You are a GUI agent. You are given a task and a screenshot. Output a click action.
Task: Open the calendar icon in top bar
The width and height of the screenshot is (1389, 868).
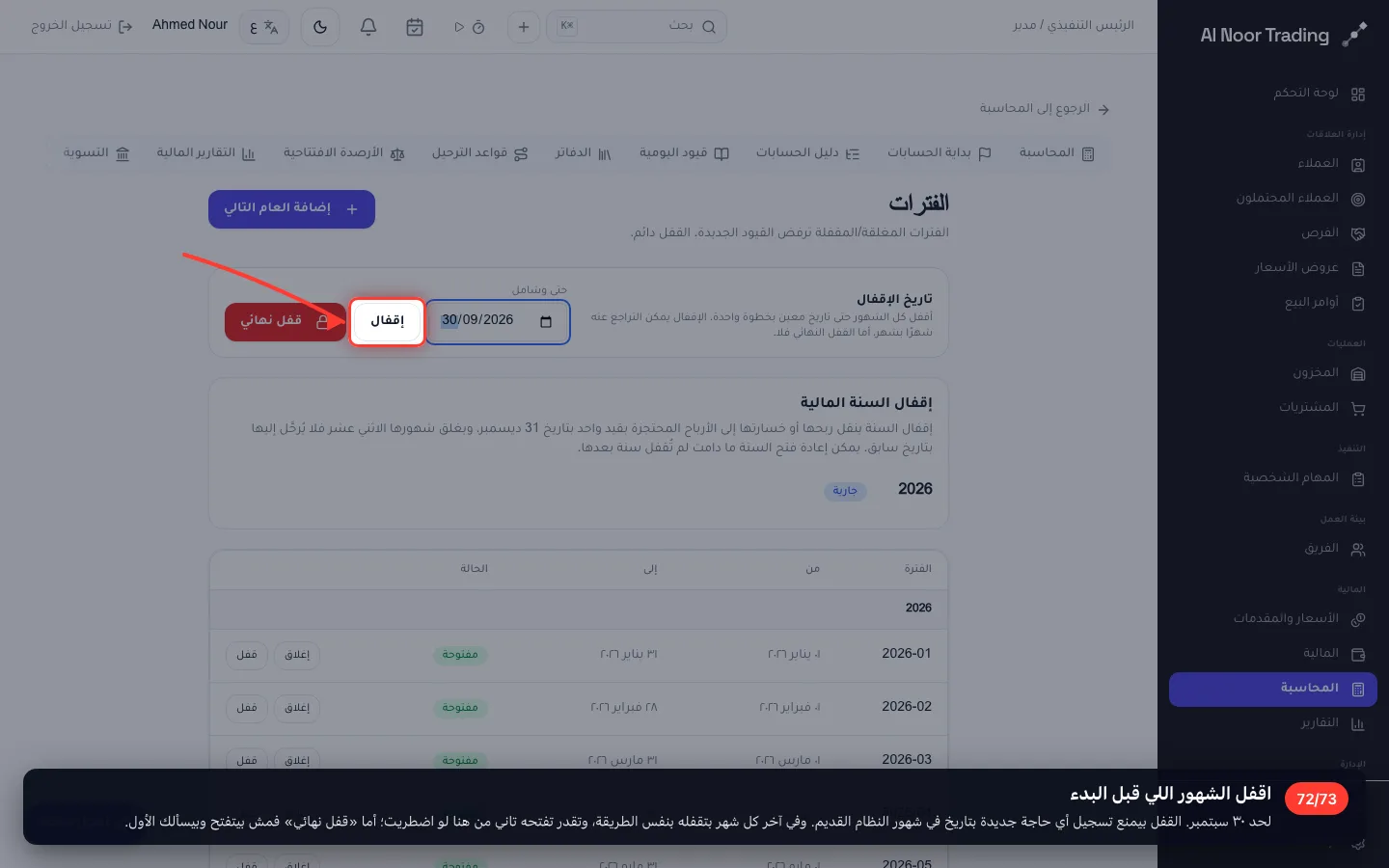[x=415, y=27]
